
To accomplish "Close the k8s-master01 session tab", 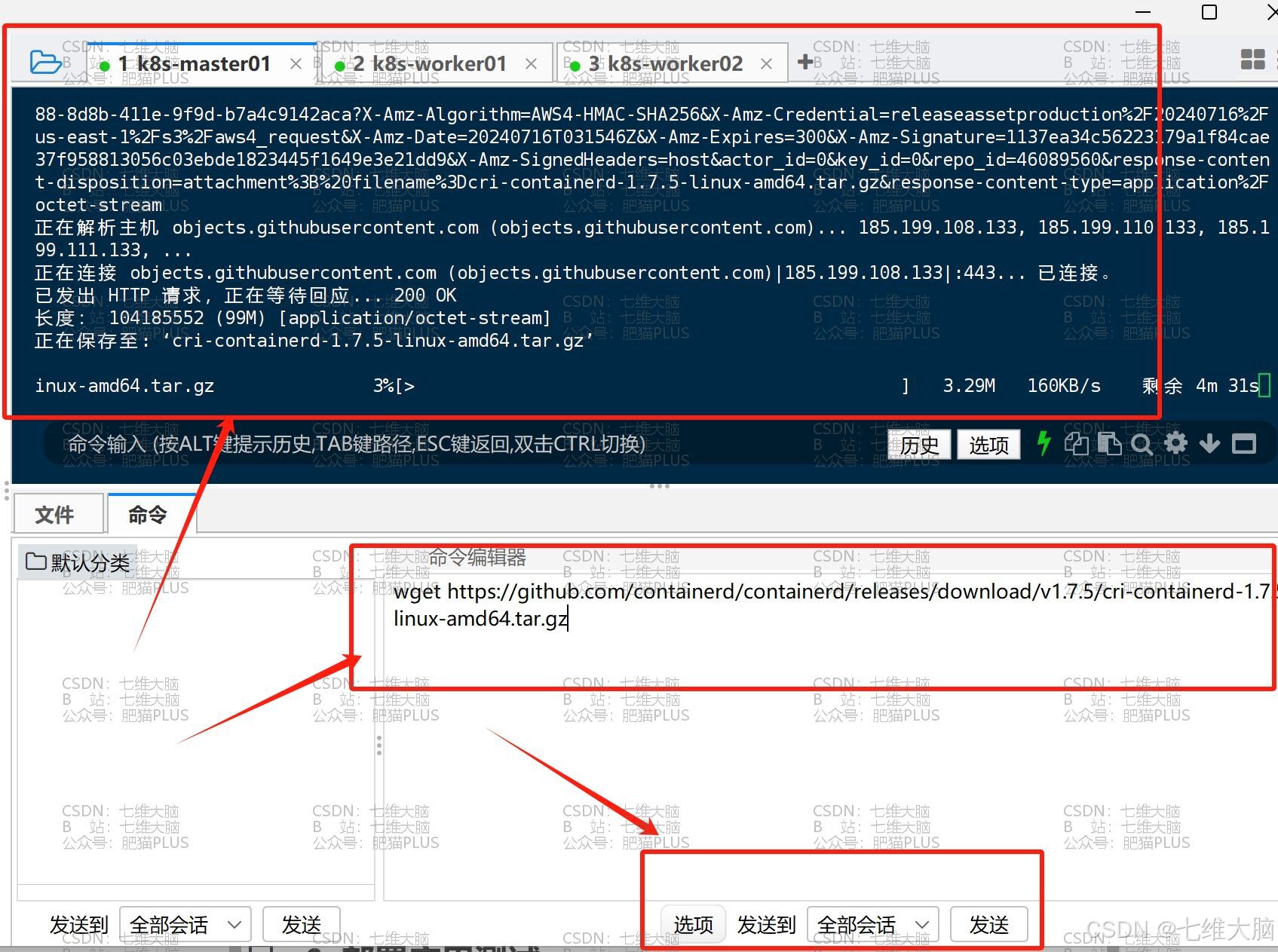I will tap(296, 64).
